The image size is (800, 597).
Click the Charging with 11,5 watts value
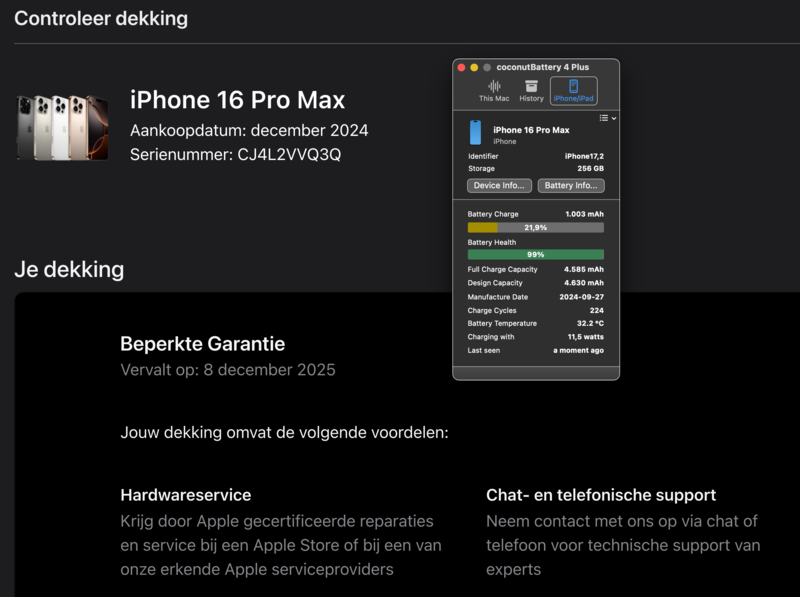(586, 337)
